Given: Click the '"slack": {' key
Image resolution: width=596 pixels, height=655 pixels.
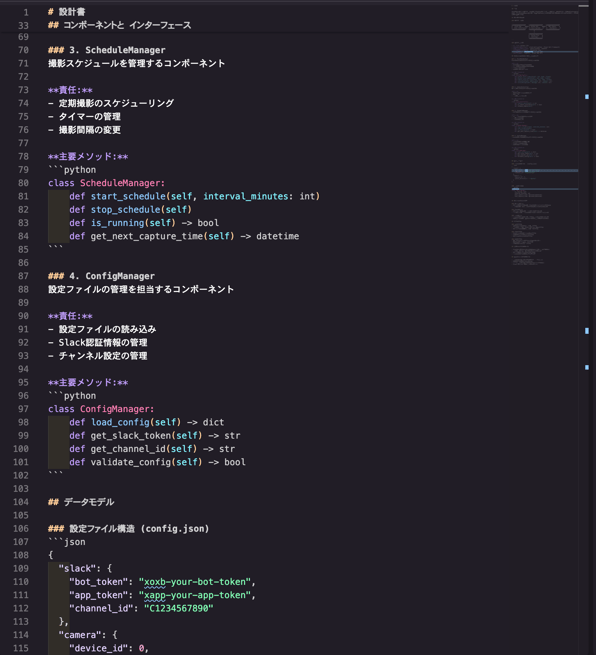Looking at the screenshot, I should [x=85, y=569].
